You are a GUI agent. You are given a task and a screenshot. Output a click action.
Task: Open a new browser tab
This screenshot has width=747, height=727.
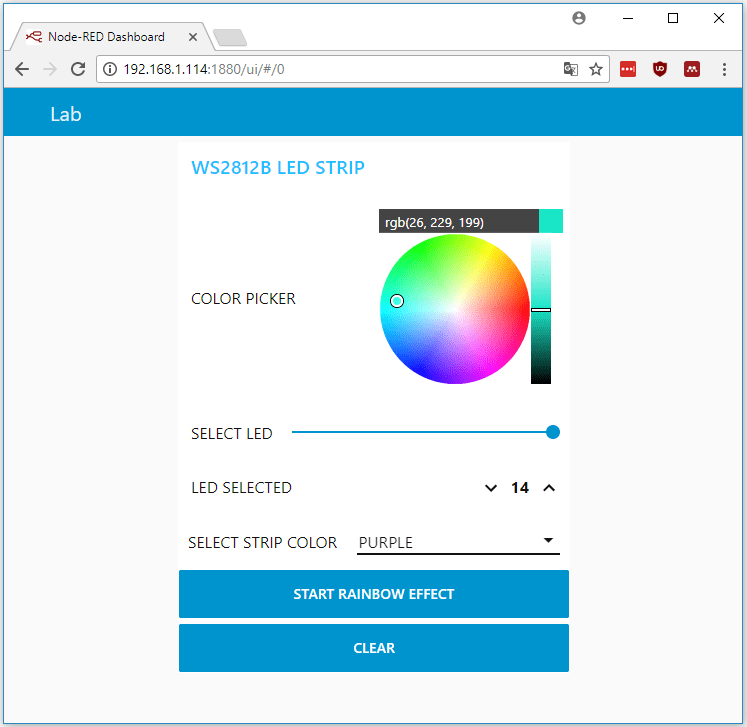click(x=230, y=38)
